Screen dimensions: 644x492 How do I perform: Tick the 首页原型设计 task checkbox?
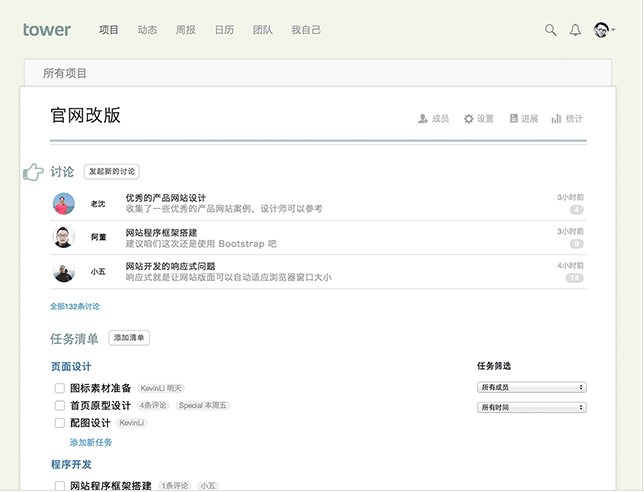click(x=59, y=406)
